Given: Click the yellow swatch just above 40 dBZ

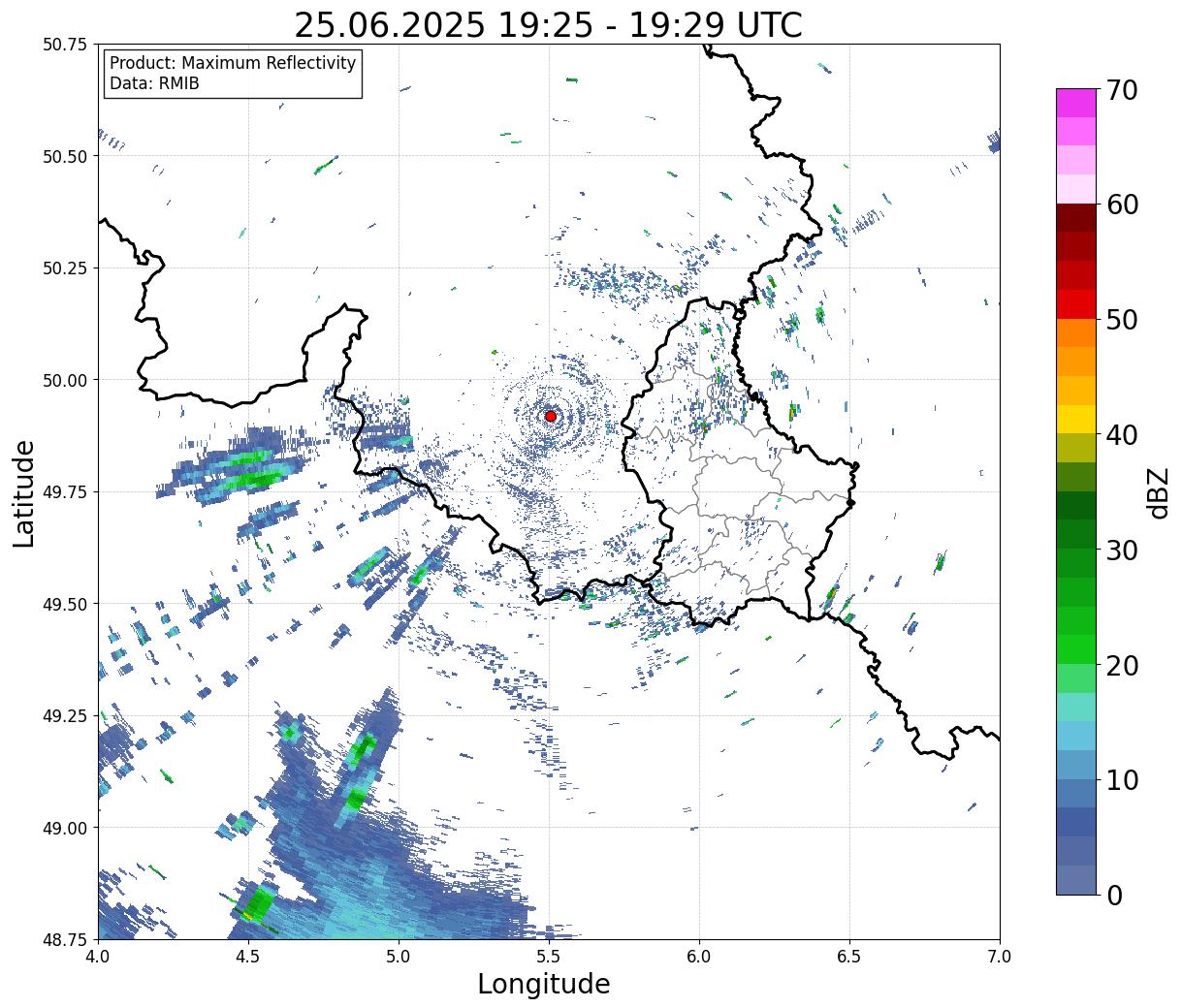Looking at the screenshot, I should click(x=1076, y=420).
